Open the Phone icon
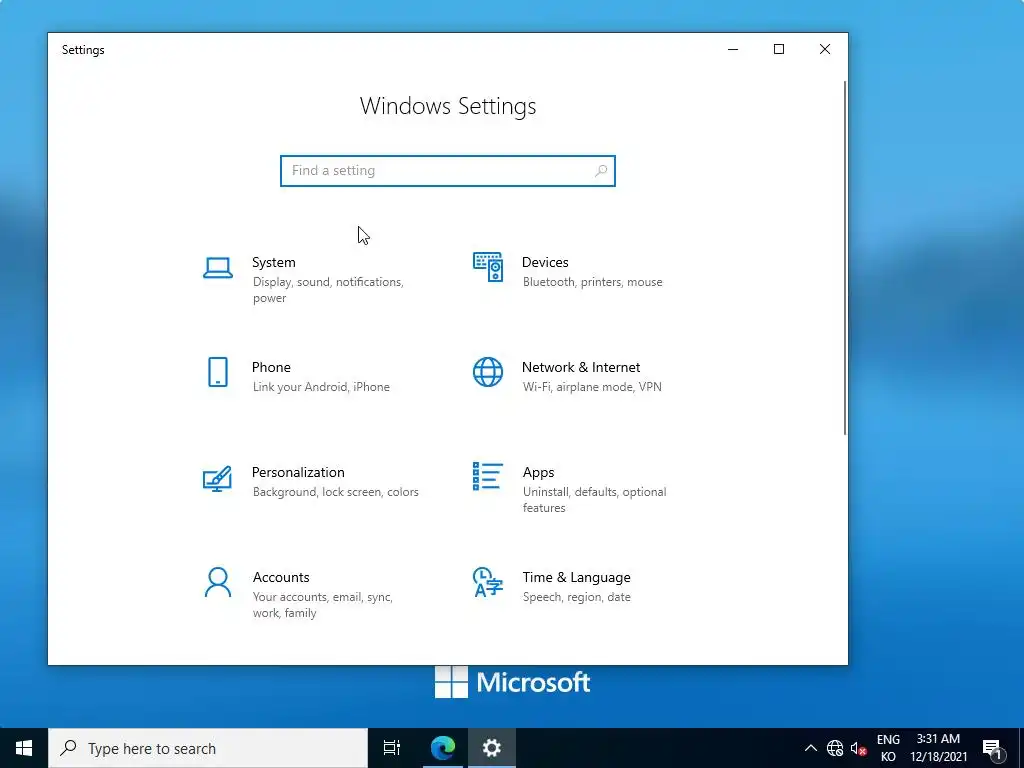 [217, 372]
